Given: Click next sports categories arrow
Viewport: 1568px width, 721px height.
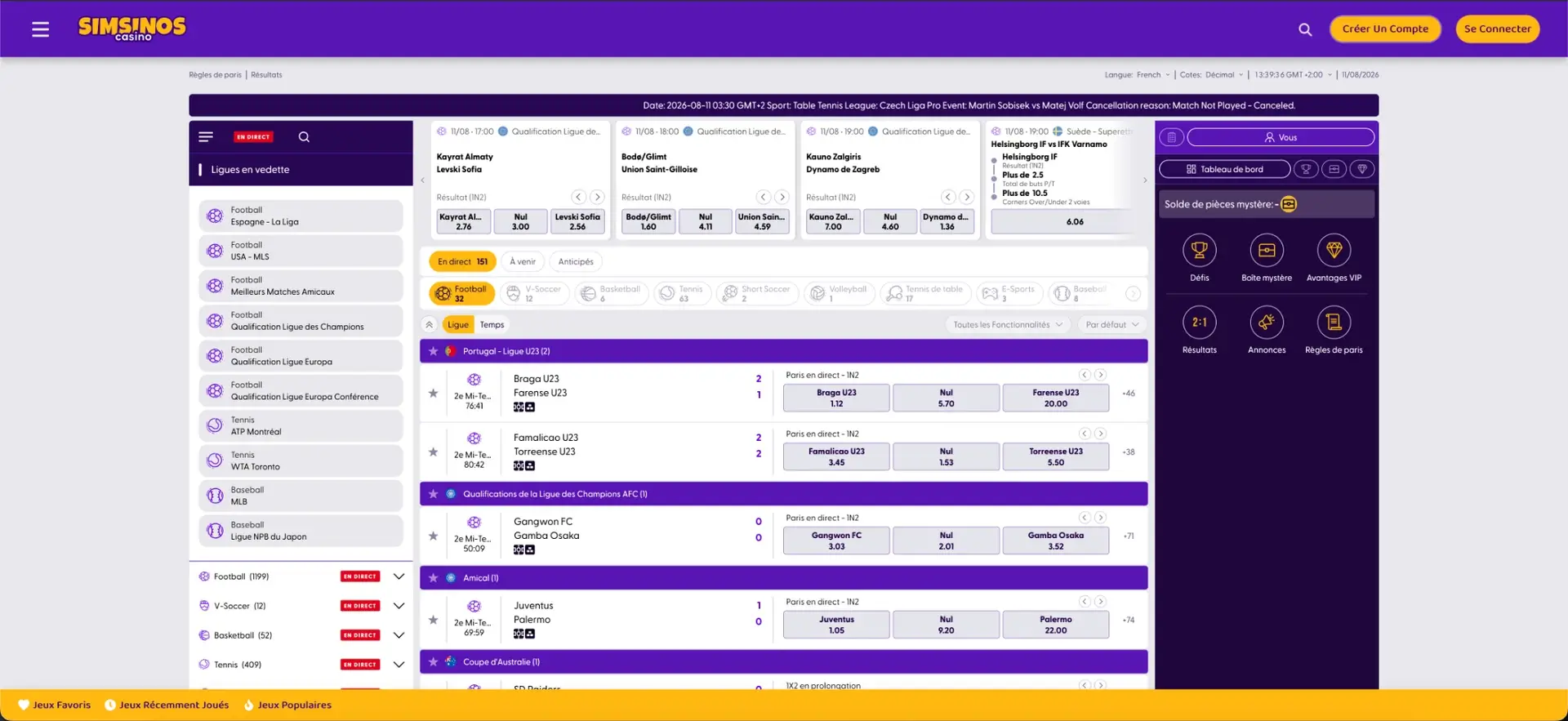Looking at the screenshot, I should (1133, 294).
